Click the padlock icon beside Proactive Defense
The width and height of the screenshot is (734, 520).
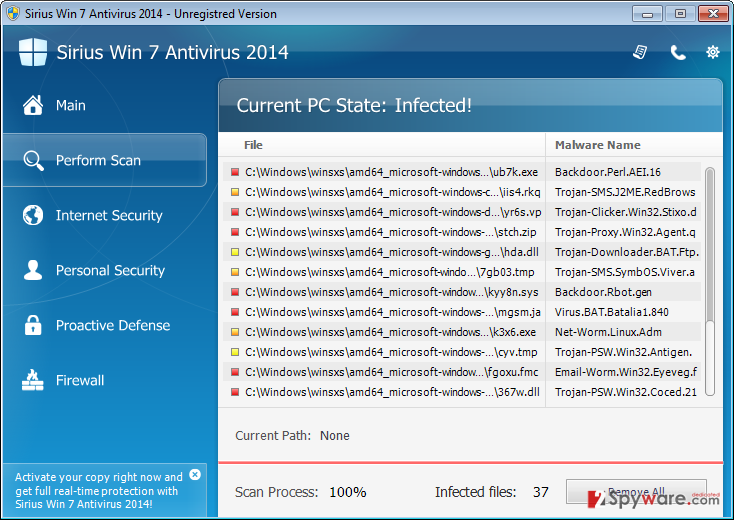tap(33, 325)
